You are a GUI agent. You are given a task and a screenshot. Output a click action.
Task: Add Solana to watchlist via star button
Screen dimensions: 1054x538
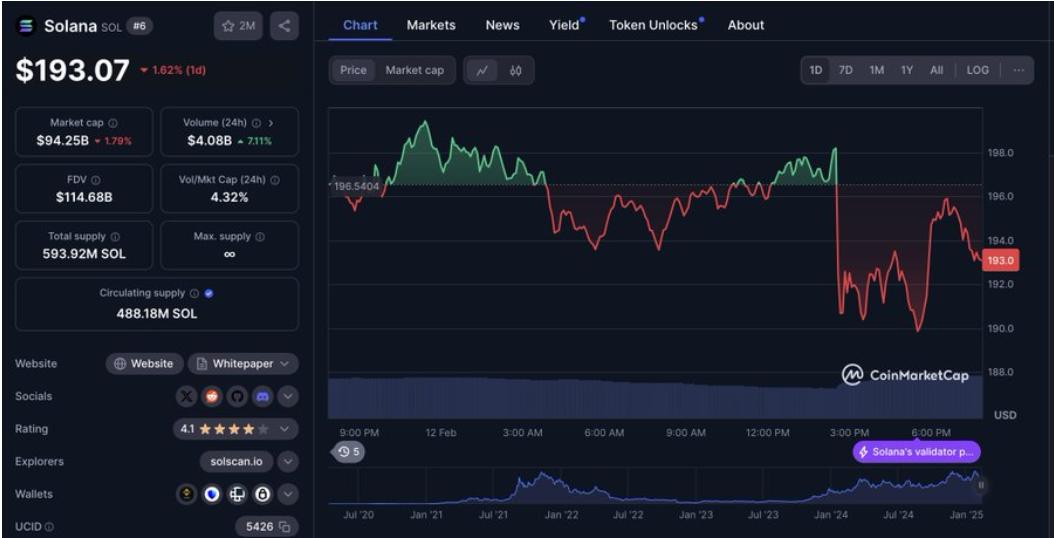(238, 26)
